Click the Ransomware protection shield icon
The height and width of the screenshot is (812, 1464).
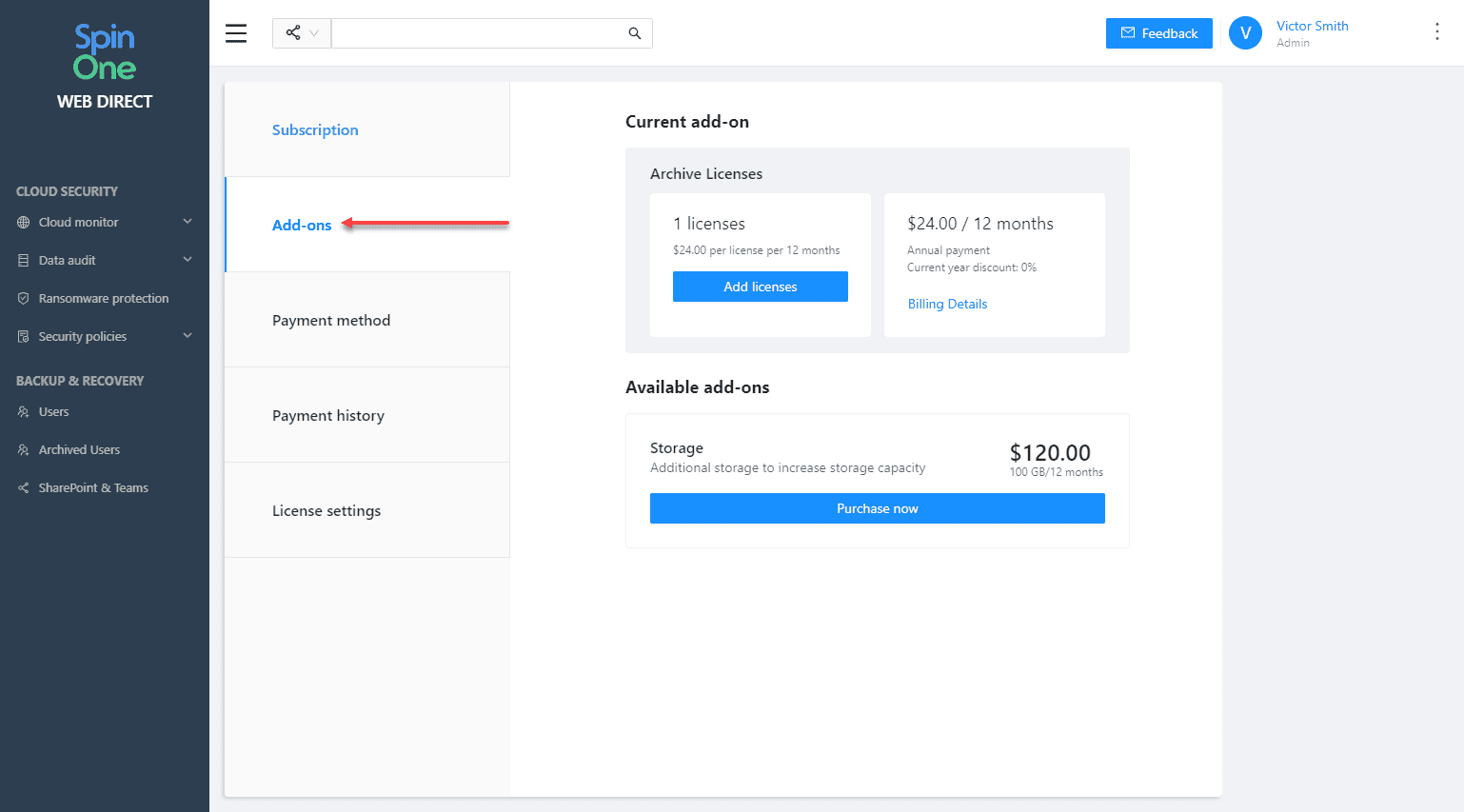click(24, 299)
